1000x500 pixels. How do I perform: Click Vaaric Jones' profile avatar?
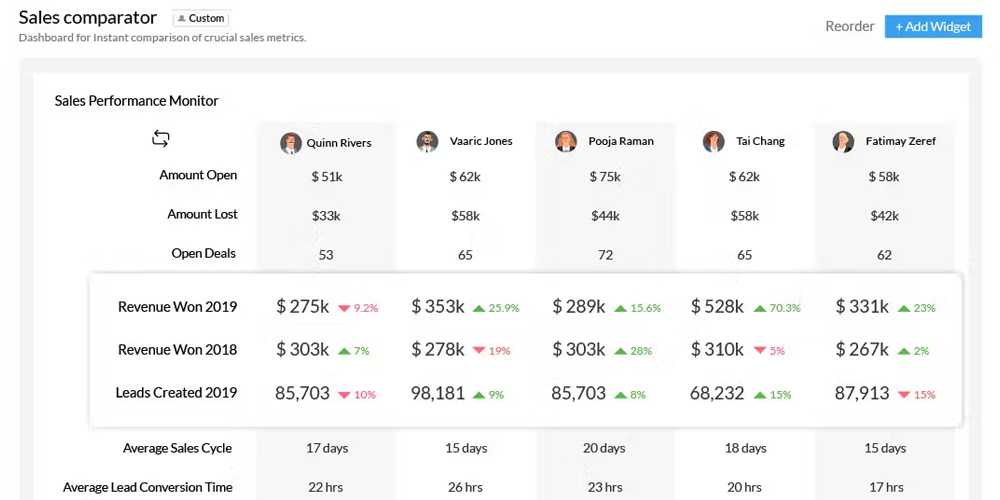[x=427, y=141]
